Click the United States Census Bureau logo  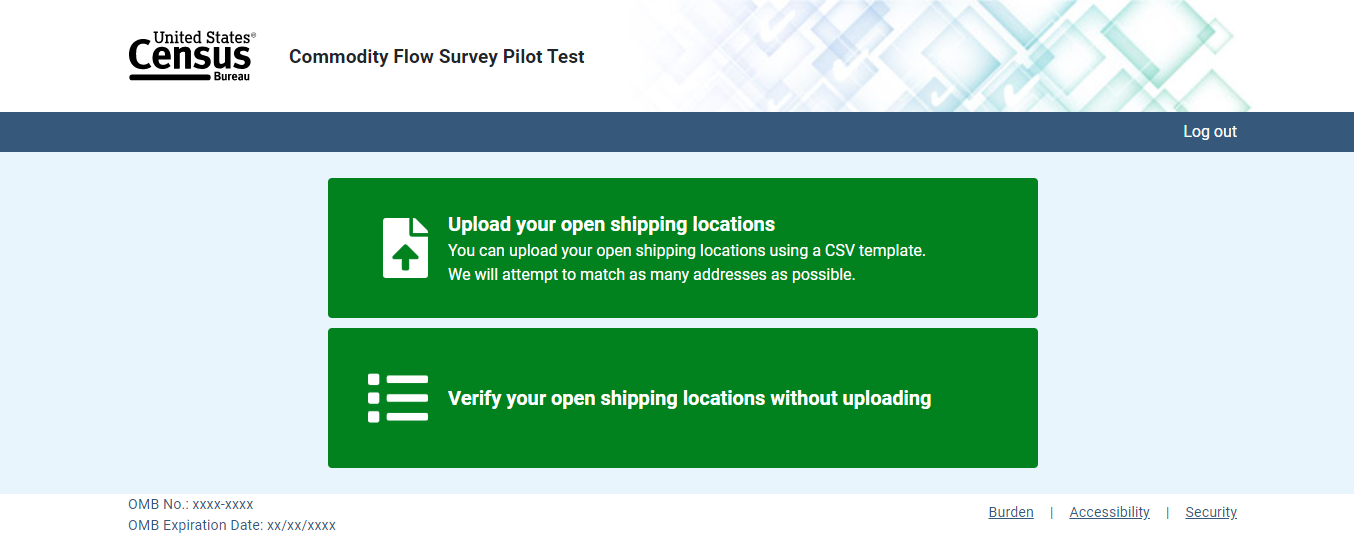192,56
